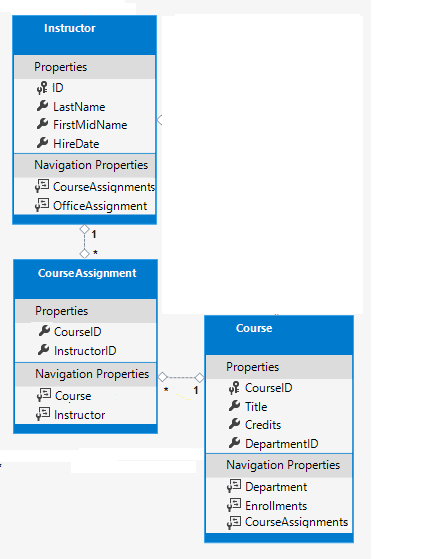423x559 pixels.
Task: Select the wrench icon next to InstructorID
Action: pyautogui.click(x=43, y=350)
